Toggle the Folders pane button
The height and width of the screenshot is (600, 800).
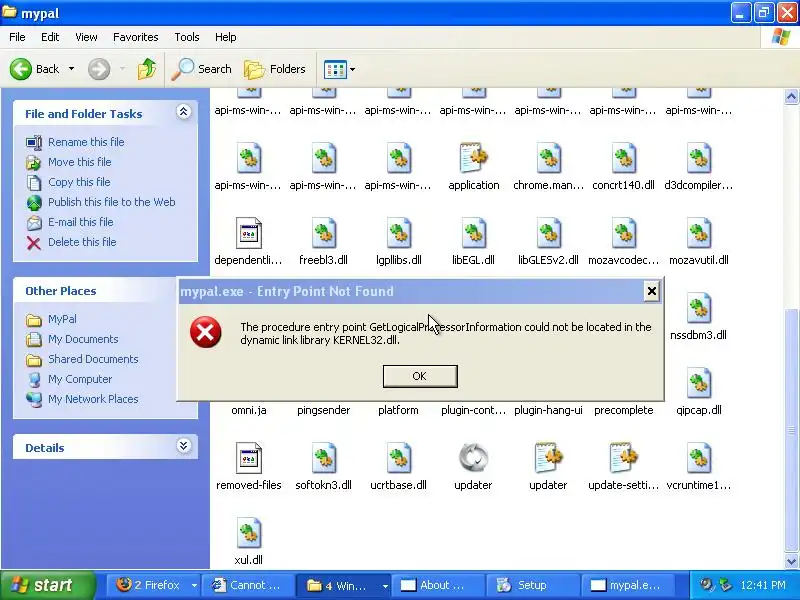(x=275, y=69)
